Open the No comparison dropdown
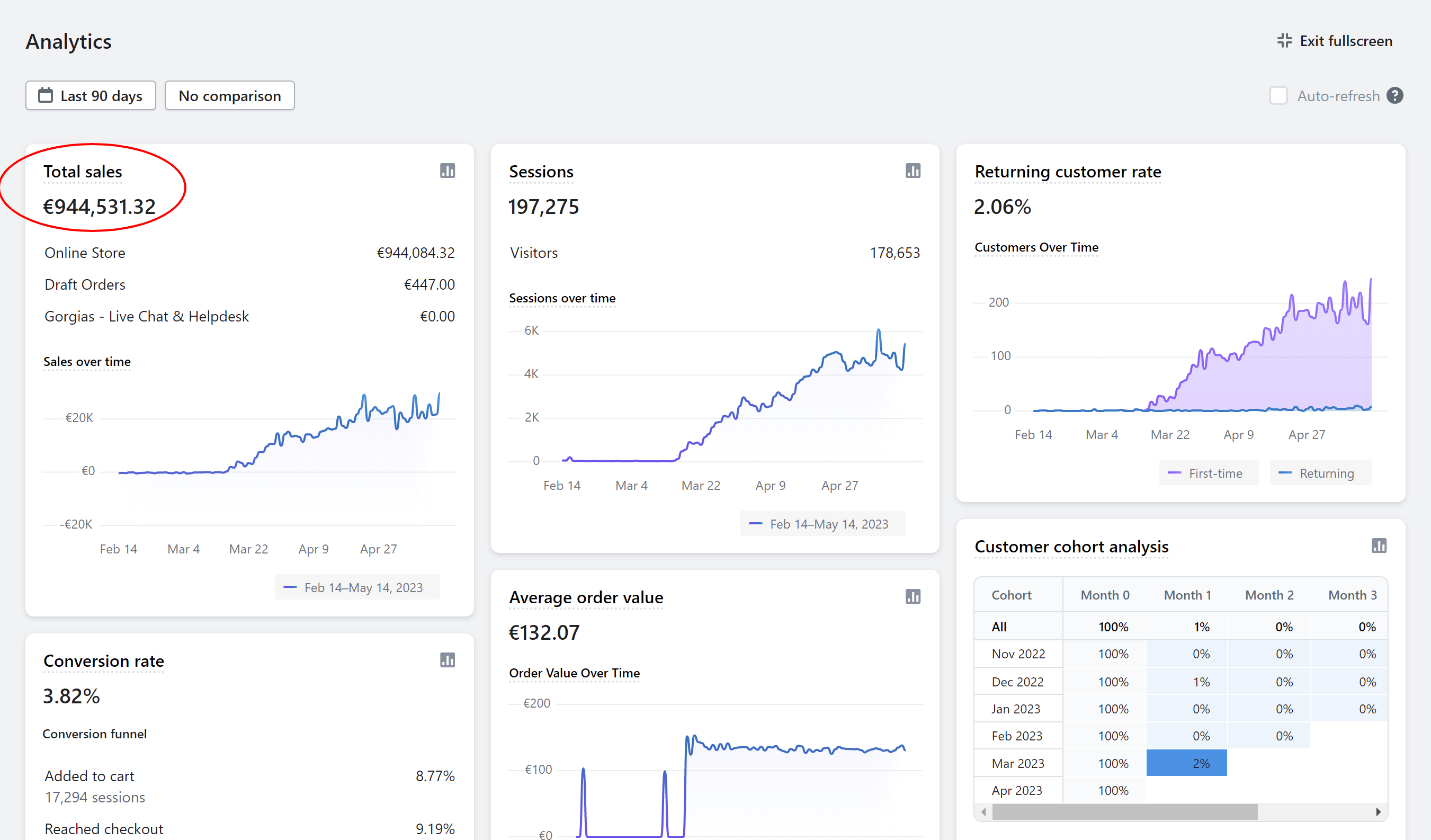The height and width of the screenshot is (840, 1431). coord(229,95)
